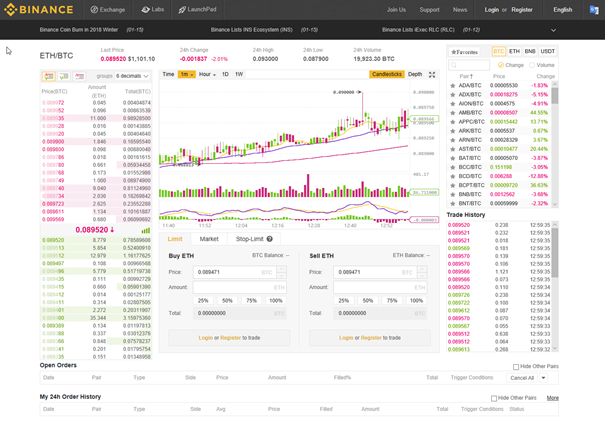Open the LaunchPad menu item
The image size is (605, 423).
pos(197,10)
